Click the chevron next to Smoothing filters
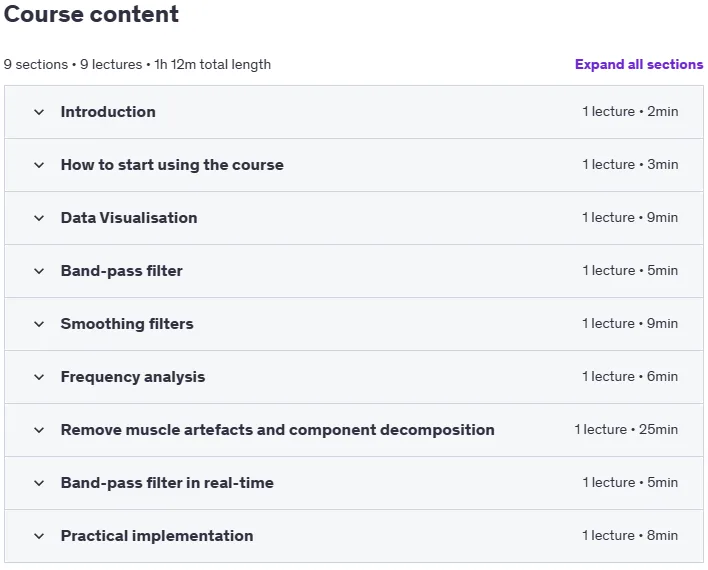This screenshot has height=570, width=708. 39,324
